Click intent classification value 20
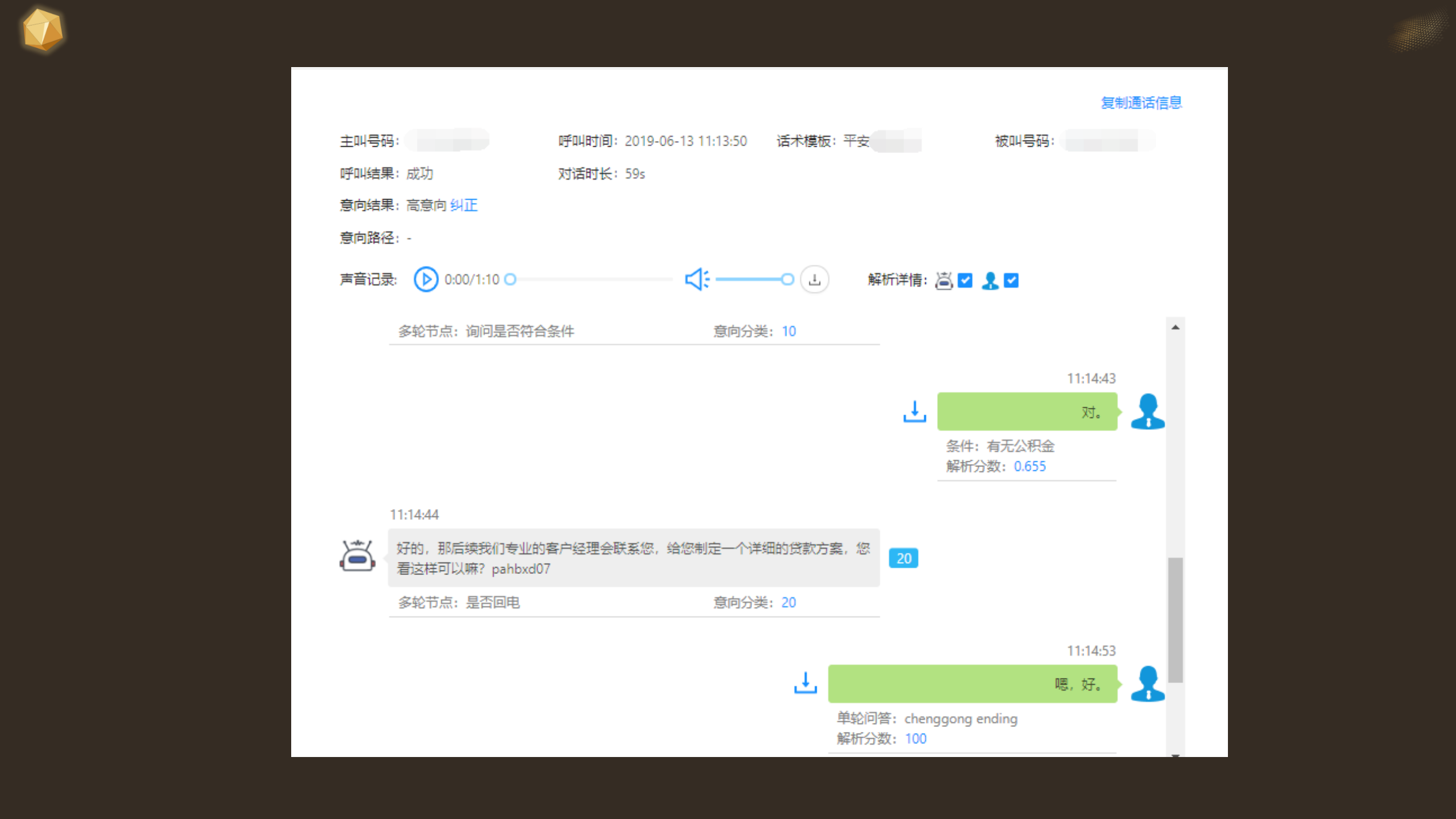Viewport: 1456px width, 819px height. [x=789, y=602]
